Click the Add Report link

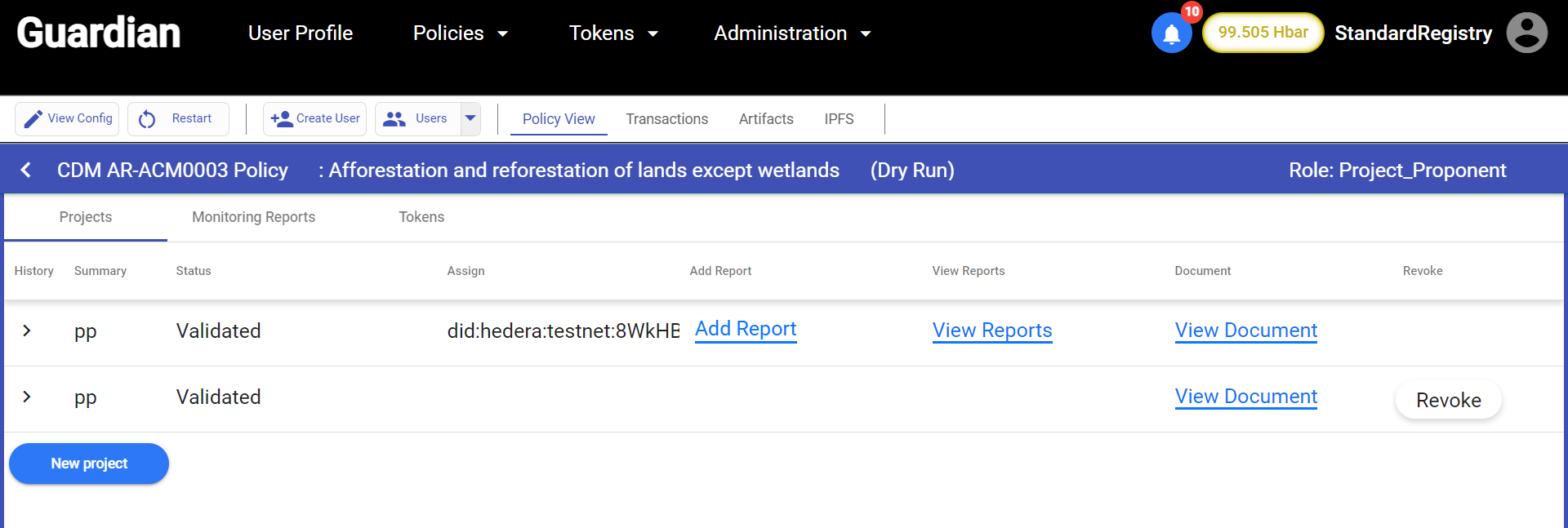pyautogui.click(x=745, y=329)
